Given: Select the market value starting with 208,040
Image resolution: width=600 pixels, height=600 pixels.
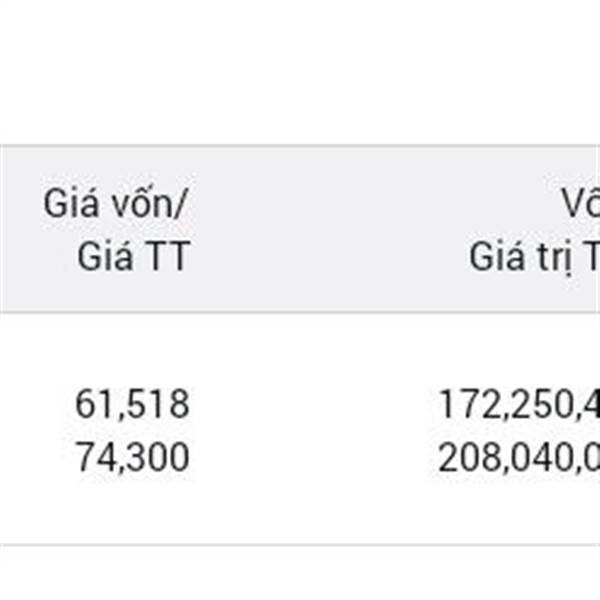Looking at the screenshot, I should coord(518,457).
